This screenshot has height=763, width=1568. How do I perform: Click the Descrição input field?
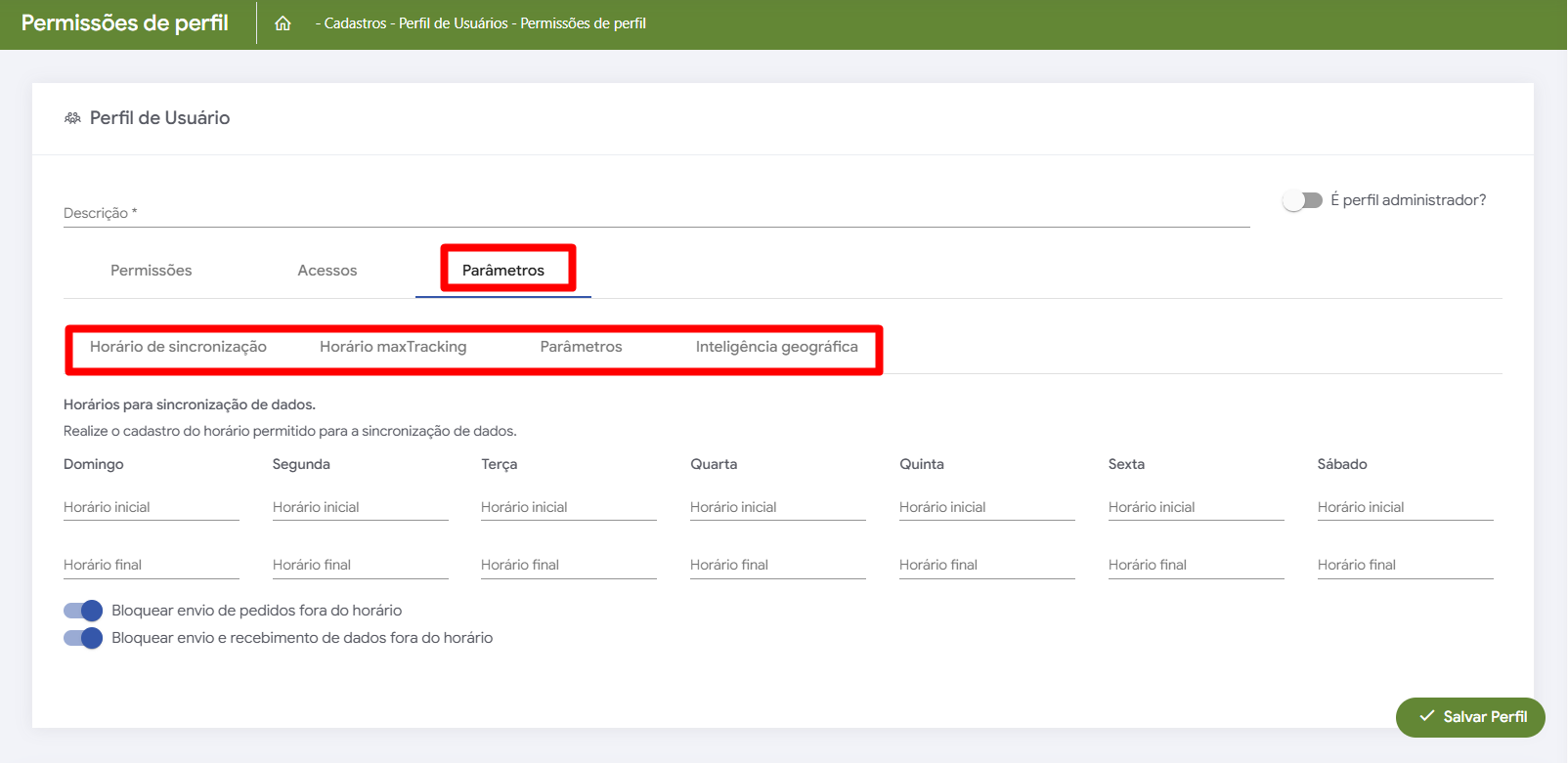coord(655,213)
